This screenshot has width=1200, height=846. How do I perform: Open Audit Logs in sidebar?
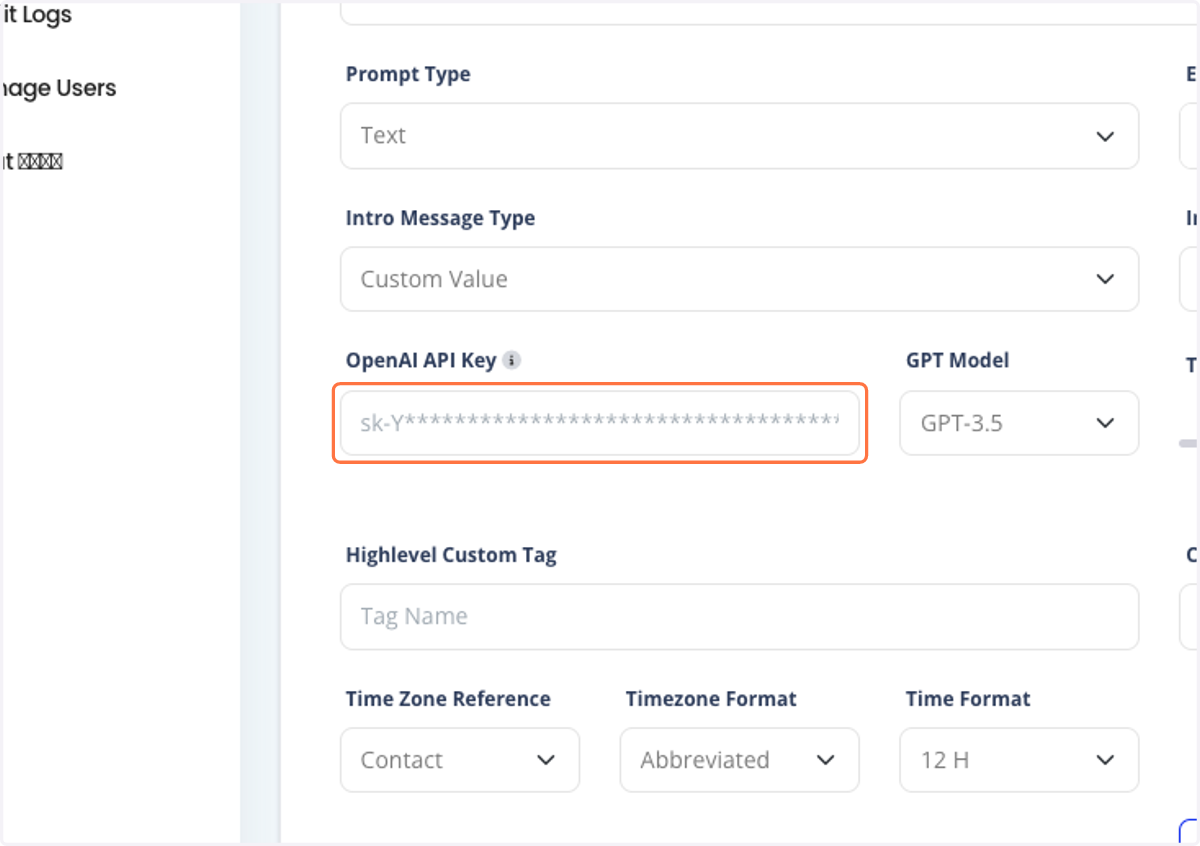36,15
